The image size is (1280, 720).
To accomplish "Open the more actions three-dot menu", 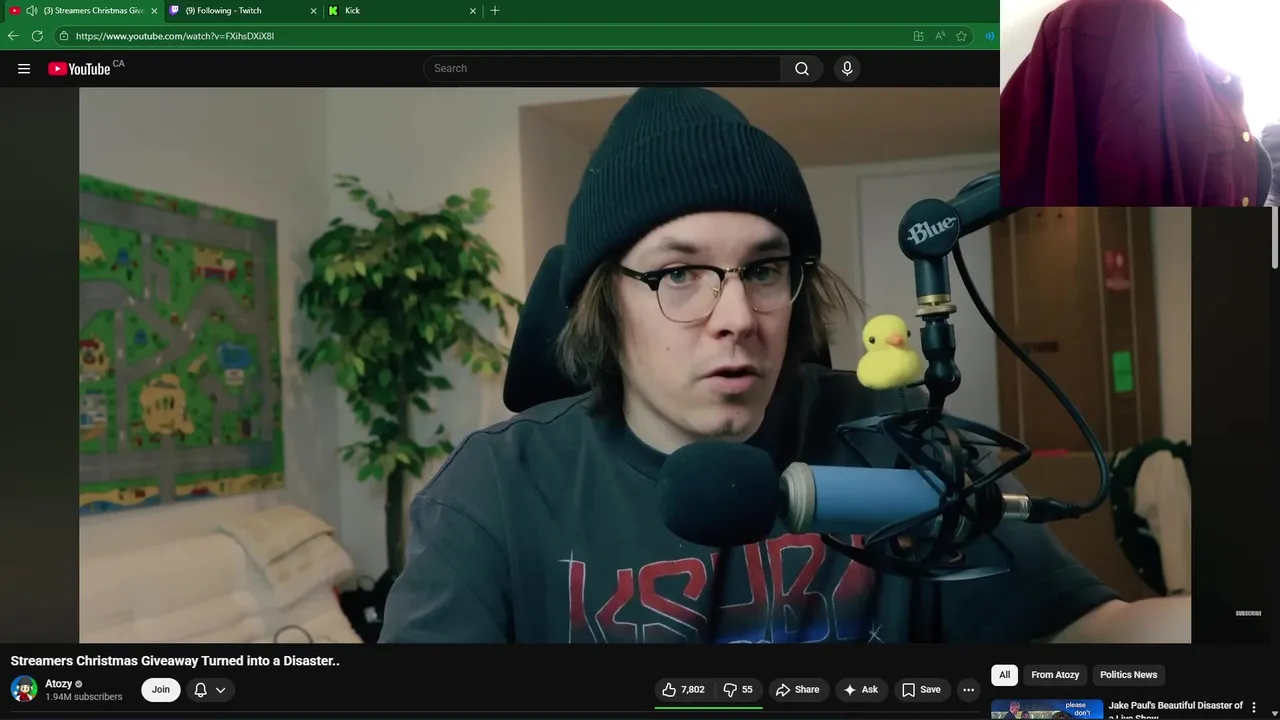I will (x=968, y=690).
